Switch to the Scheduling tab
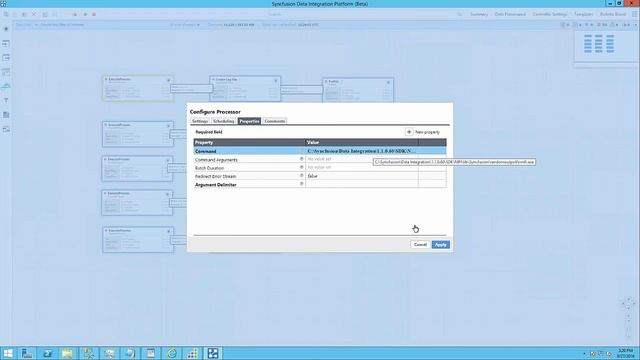This screenshot has height=360, width=640. pos(224,121)
